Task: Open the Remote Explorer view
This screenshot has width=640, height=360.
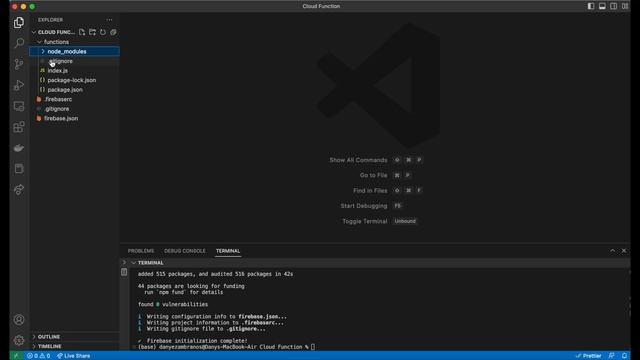Action: coord(19,106)
